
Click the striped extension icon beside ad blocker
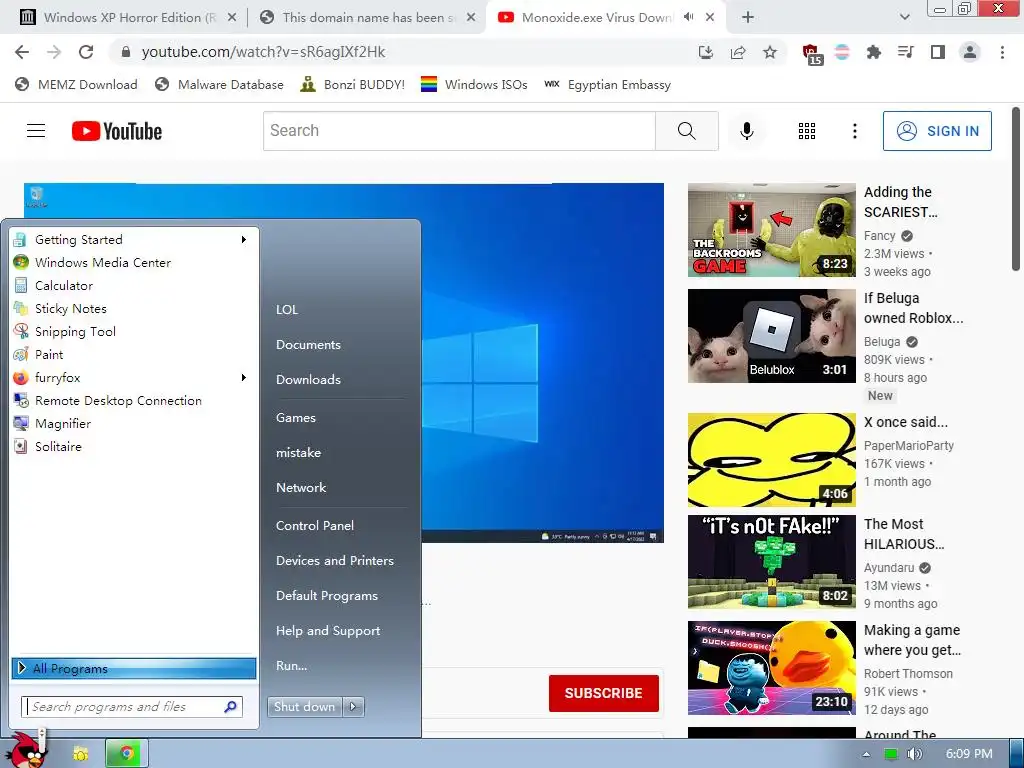pyautogui.click(x=842, y=52)
